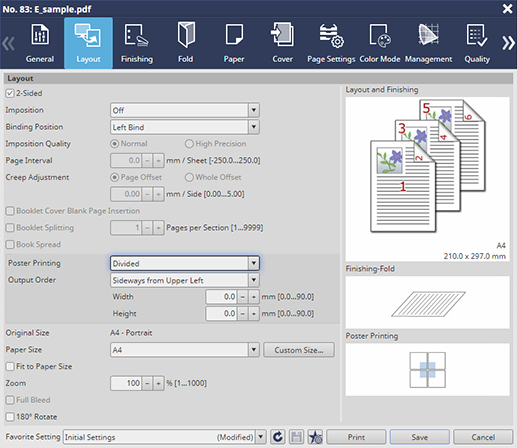This screenshot has height=448, width=517.
Task: Click the Custom Size button
Action: coord(299,350)
